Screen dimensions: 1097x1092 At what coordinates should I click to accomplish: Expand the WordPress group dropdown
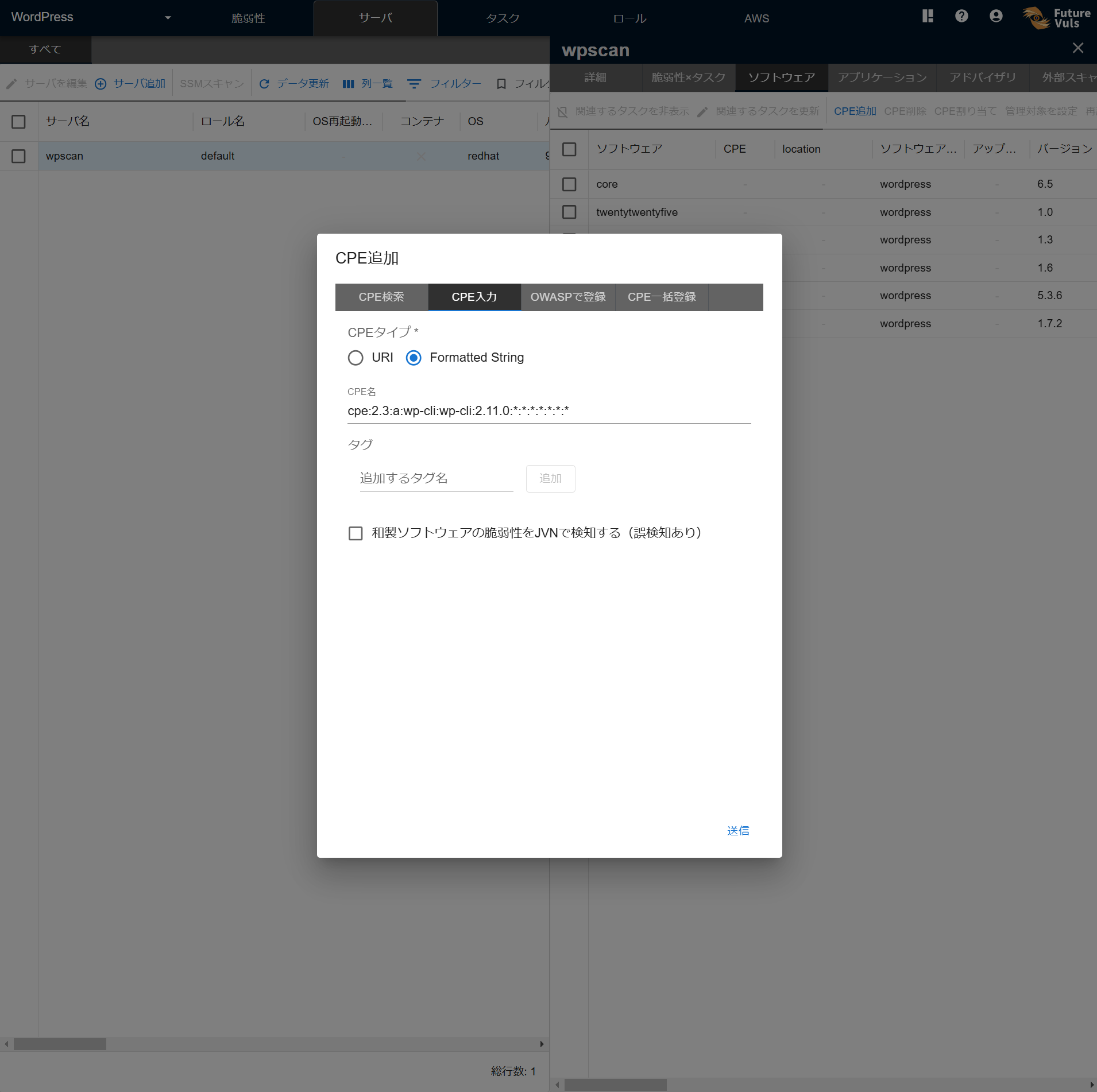tap(168, 18)
